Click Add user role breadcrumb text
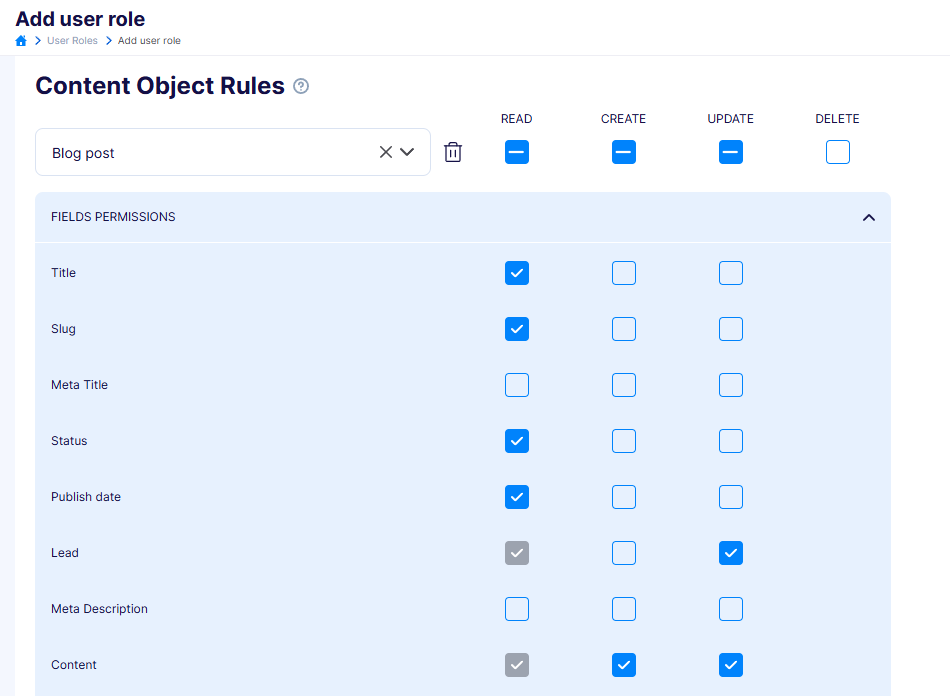 (x=149, y=41)
